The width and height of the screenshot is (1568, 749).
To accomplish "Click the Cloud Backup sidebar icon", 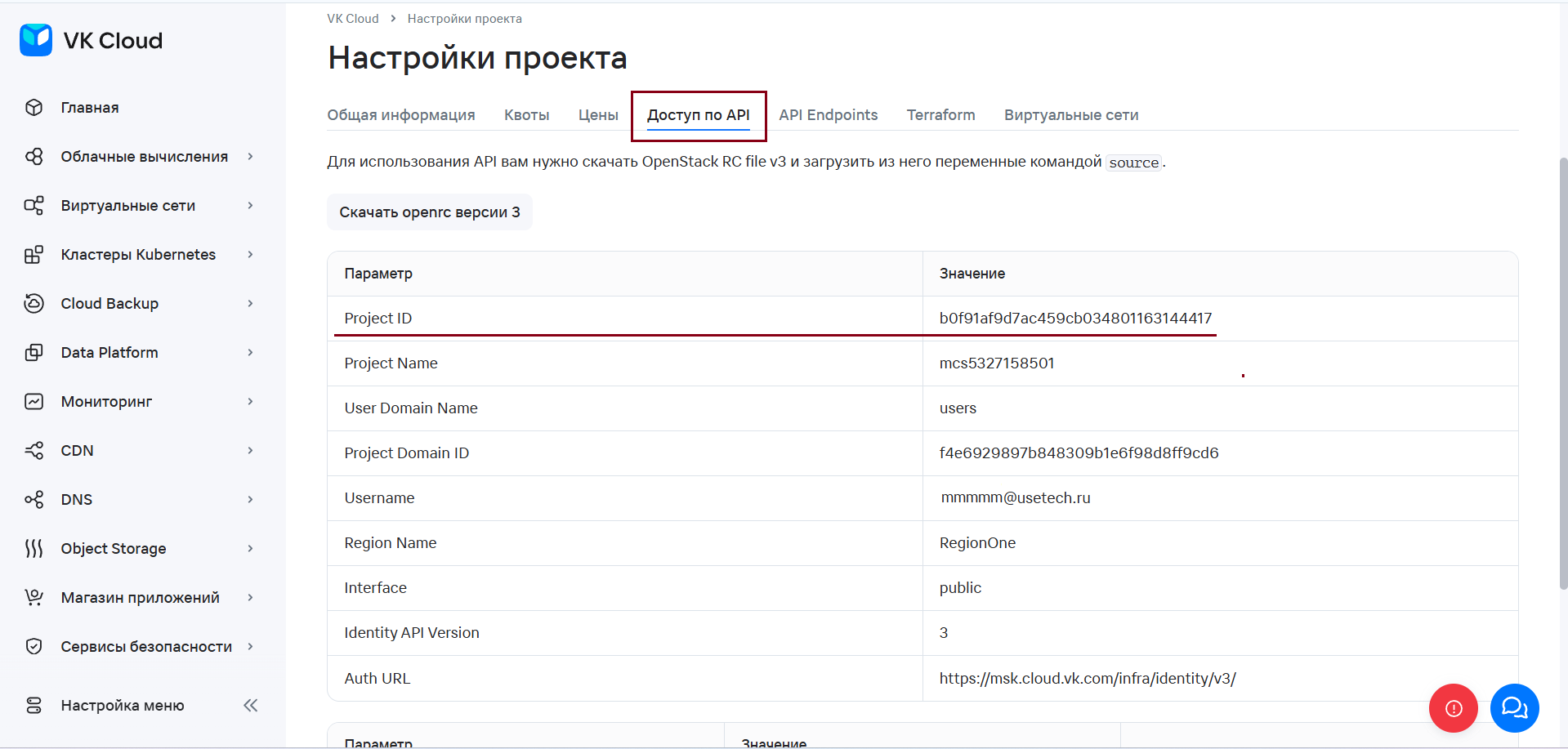I will coord(34,304).
